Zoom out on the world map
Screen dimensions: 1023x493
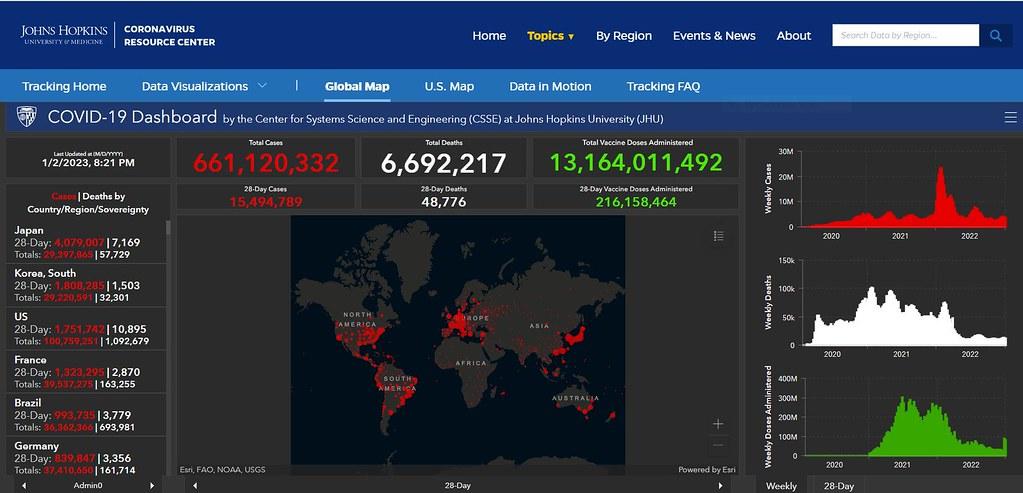click(718, 445)
